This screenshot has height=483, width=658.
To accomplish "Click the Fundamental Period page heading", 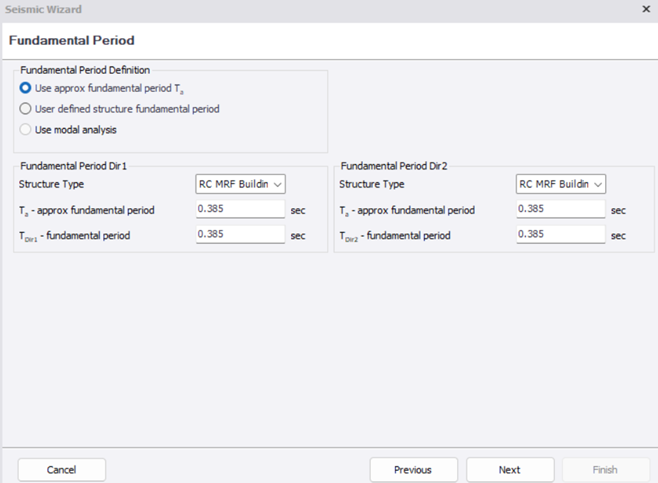I will [72, 40].
